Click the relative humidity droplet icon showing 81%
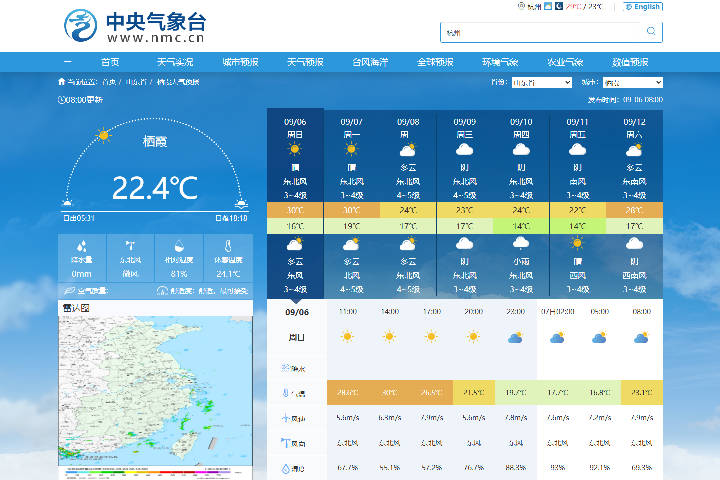Screen dimensions: 720x480 click(179, 246)
